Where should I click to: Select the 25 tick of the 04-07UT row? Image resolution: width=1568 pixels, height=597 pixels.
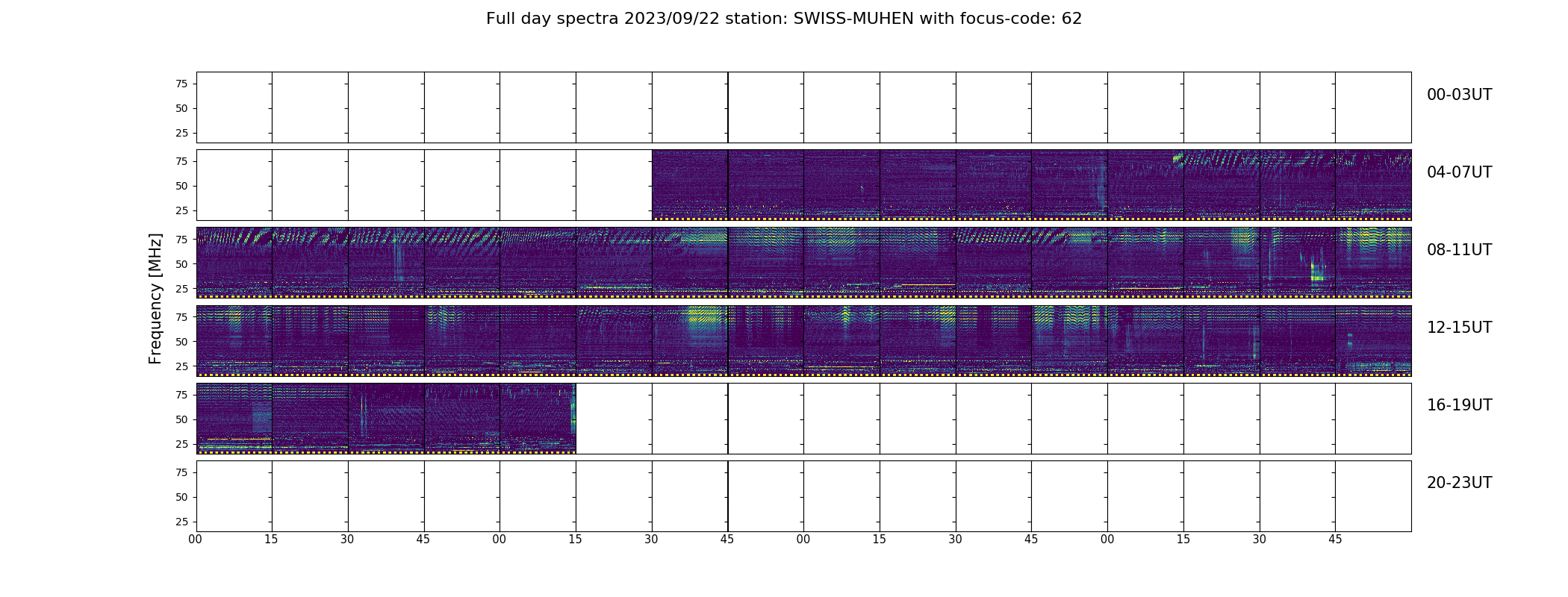181,210
